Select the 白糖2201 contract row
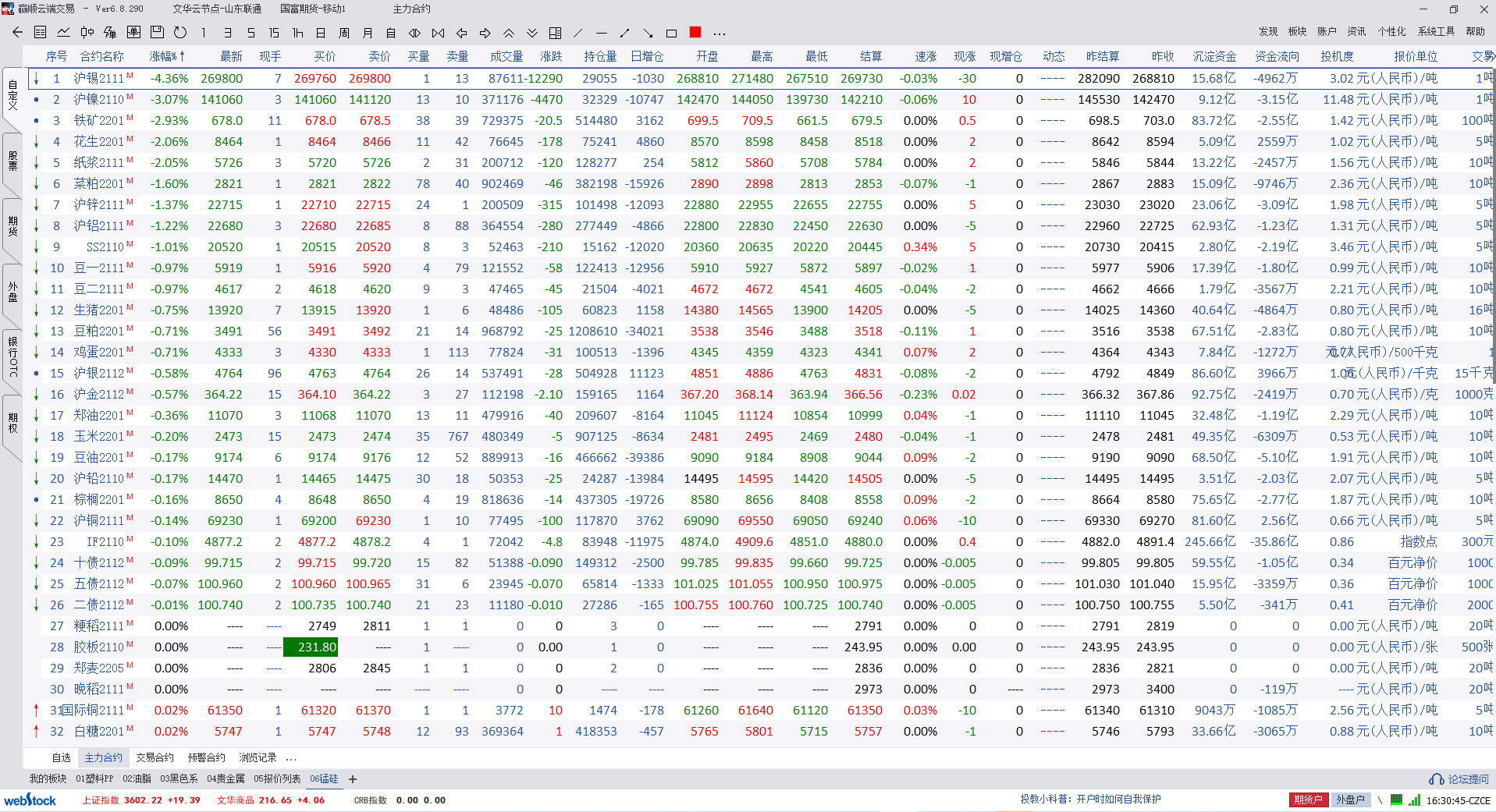 click(x=759, y=731)
